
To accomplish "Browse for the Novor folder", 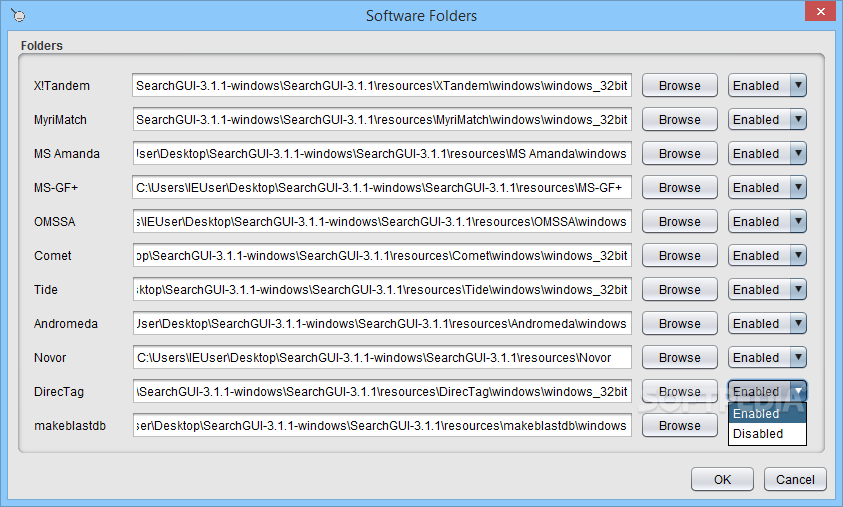I will click(680, 358).
